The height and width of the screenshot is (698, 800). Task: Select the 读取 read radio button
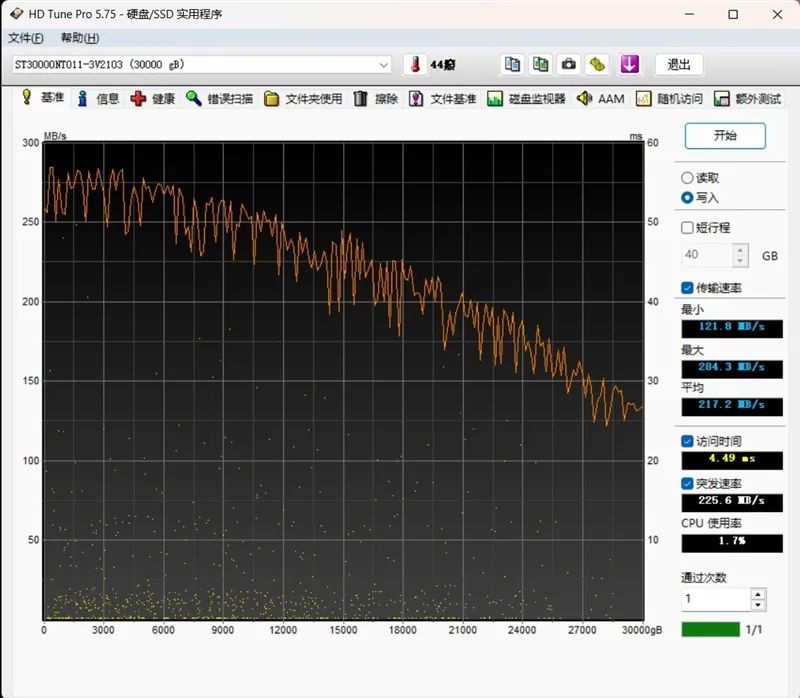point(687,178)
